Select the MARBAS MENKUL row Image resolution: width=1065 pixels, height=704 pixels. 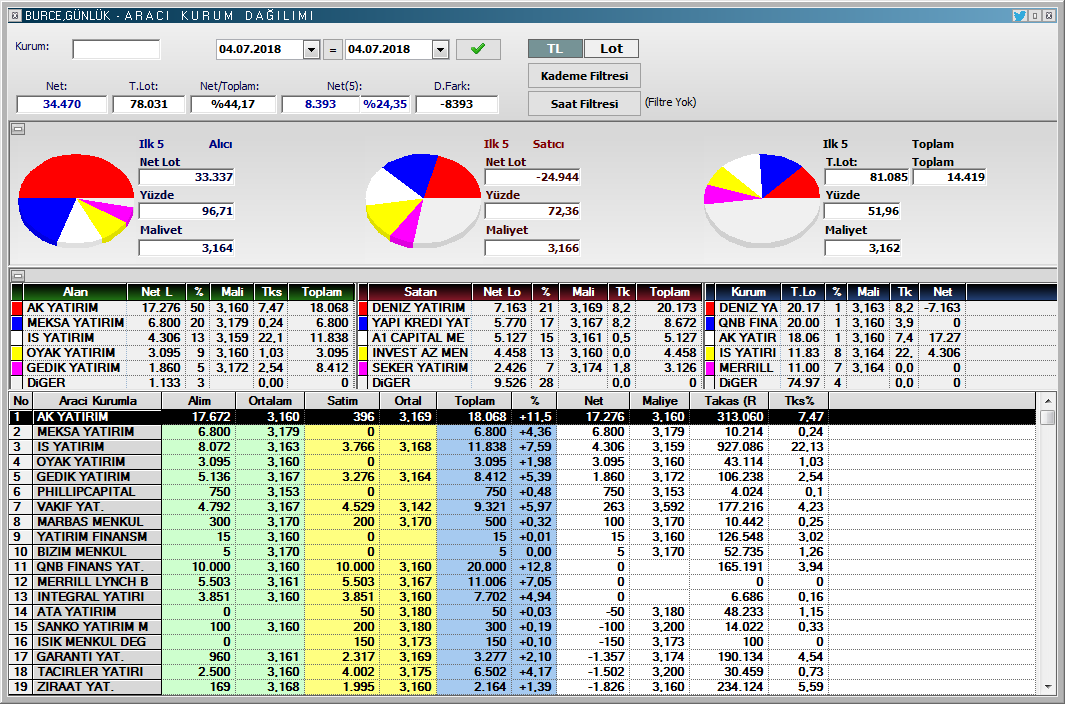523,521
